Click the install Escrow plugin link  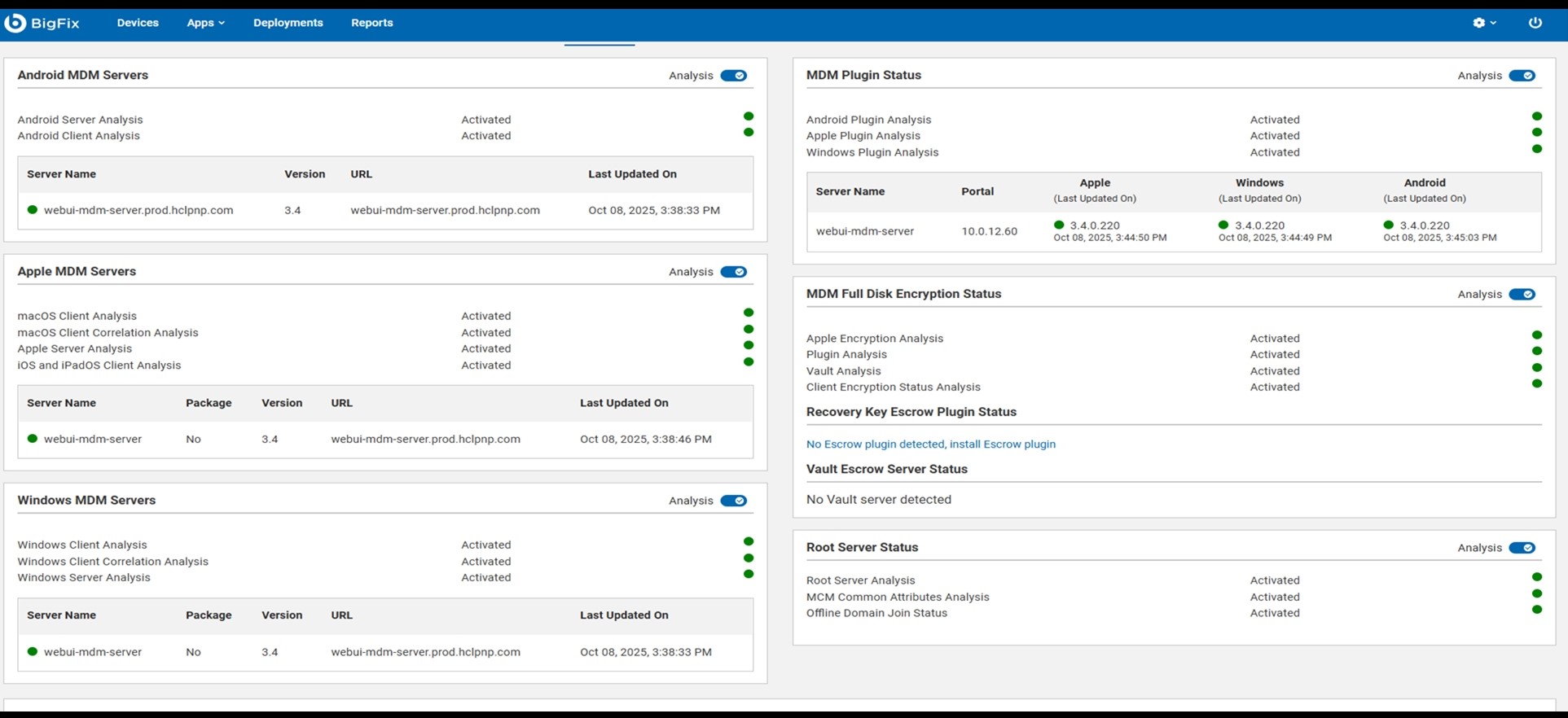pos(930,444)
